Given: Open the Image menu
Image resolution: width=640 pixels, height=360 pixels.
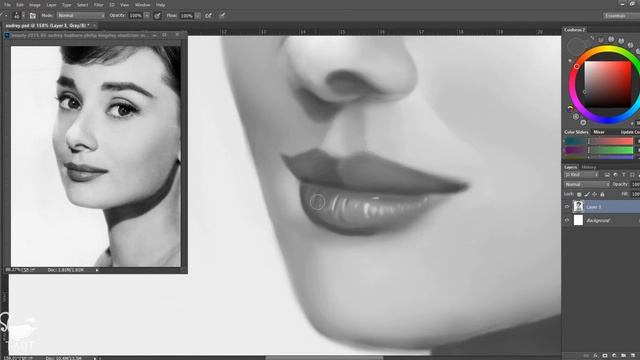Looking at the screenshot, I should point(35,5).
